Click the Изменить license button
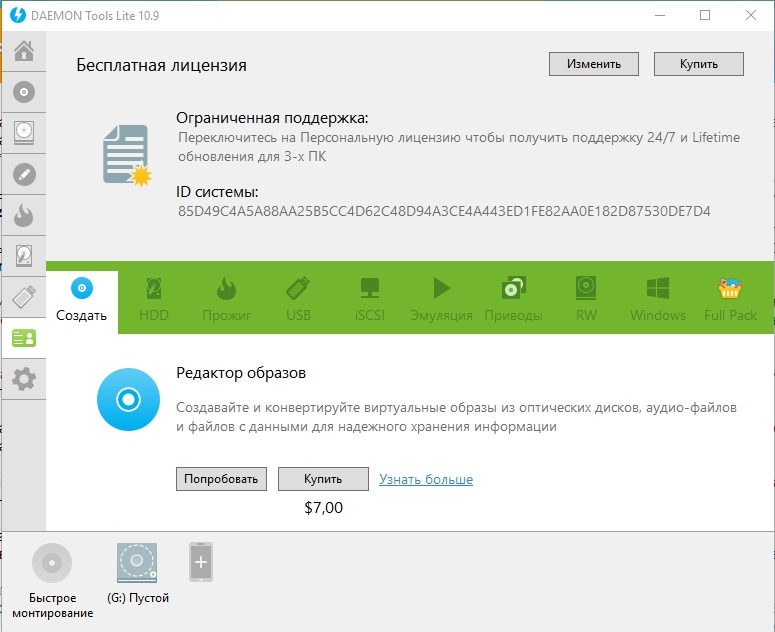This screenshot has height=632, width=775. click(594, 64)
